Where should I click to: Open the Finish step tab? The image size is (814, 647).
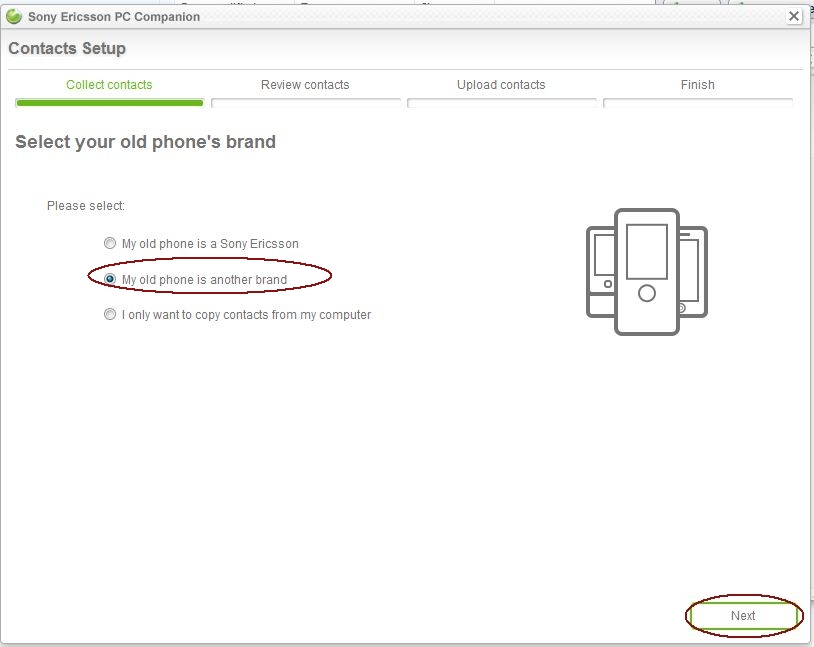click(x=697, y=85)
